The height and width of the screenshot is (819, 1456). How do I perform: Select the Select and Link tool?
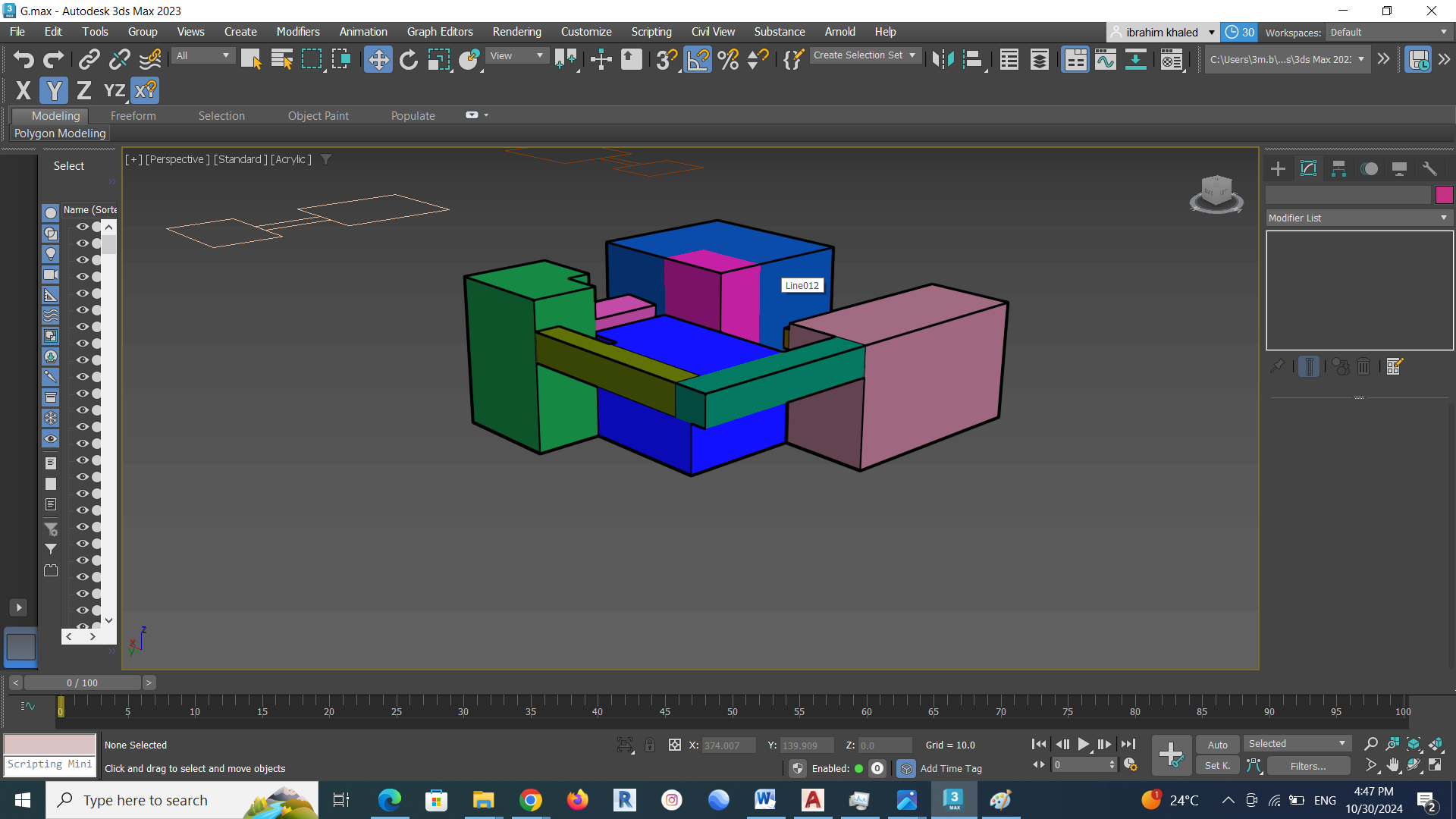89,59
